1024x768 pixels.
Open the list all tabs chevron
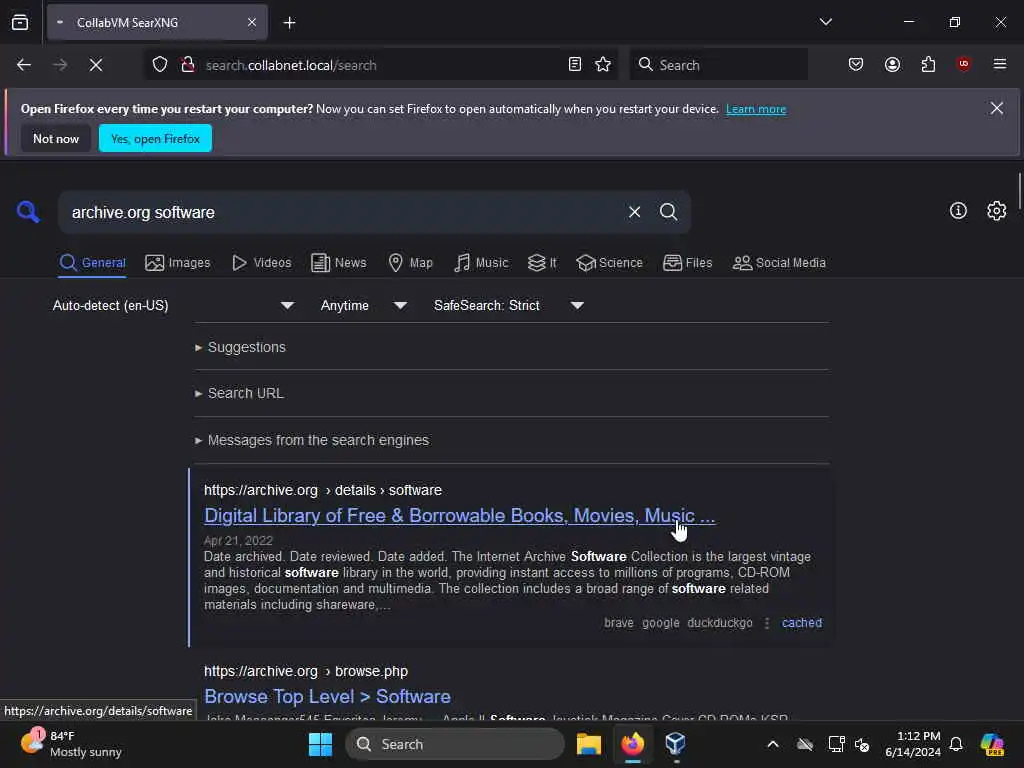click(825, 22)
